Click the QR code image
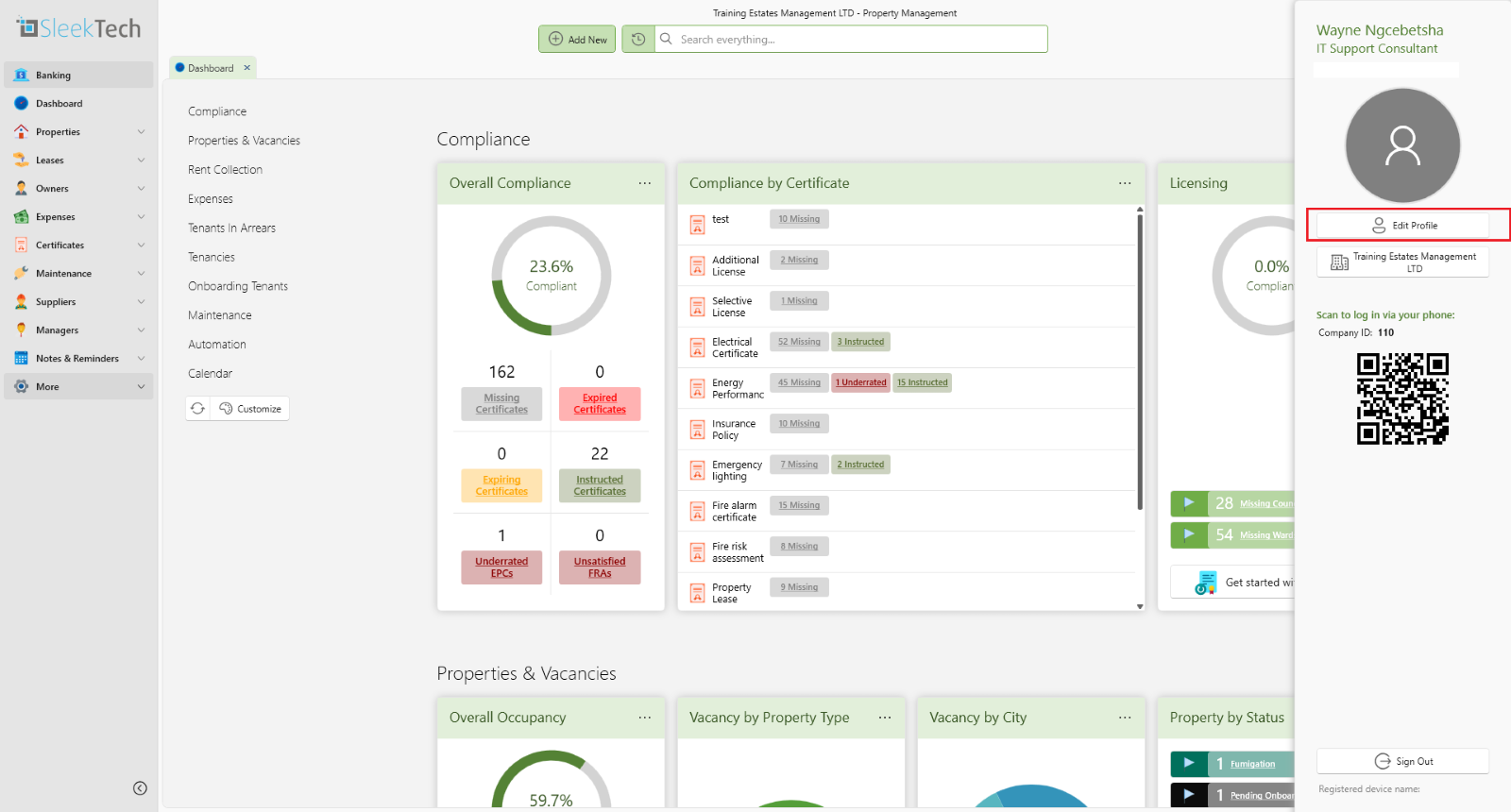The height and width of the screenshot is (812, 1511). [x=1402, y=398]
